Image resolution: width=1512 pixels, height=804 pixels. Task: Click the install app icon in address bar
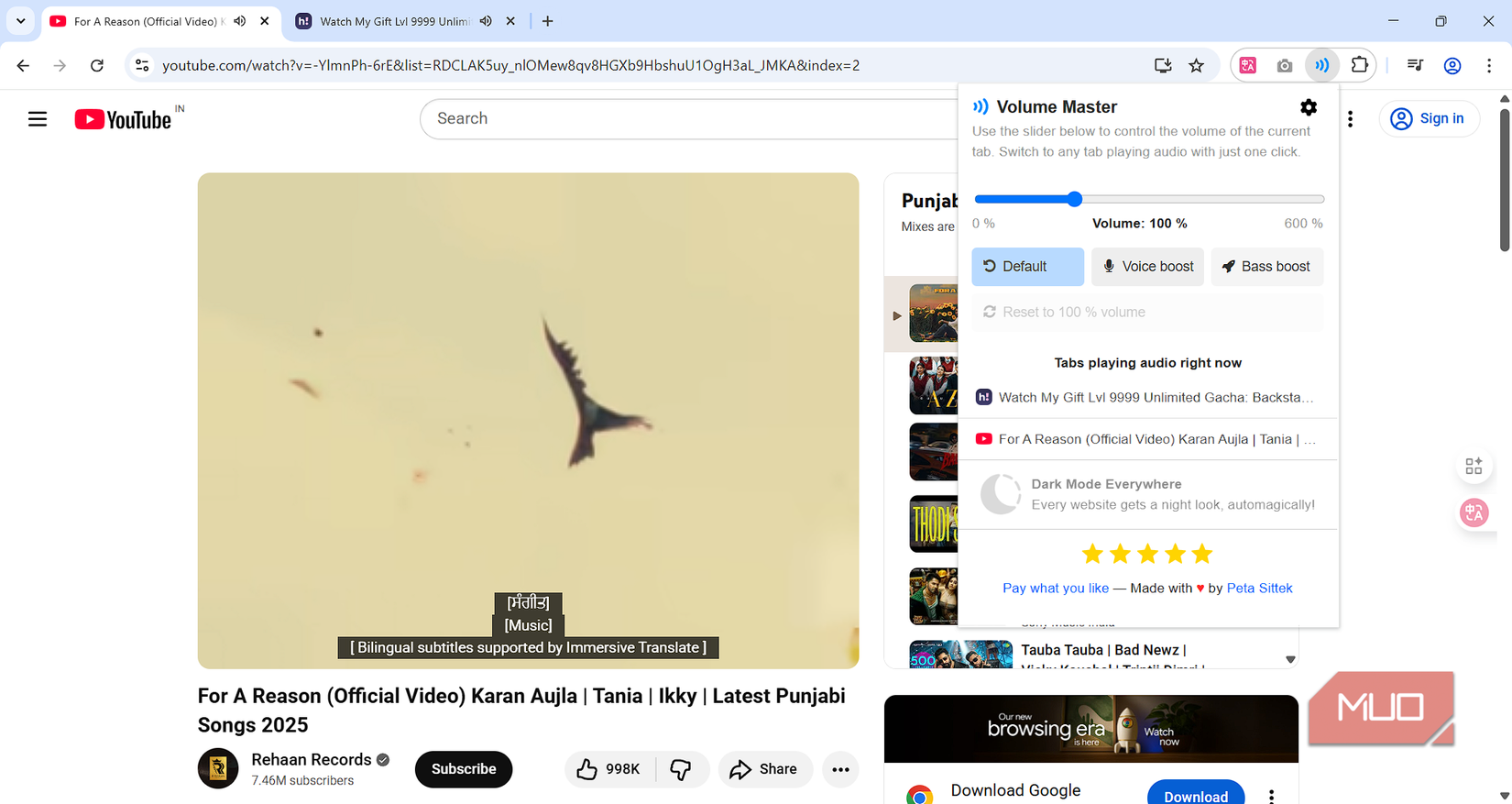(x=1163, y=65)
